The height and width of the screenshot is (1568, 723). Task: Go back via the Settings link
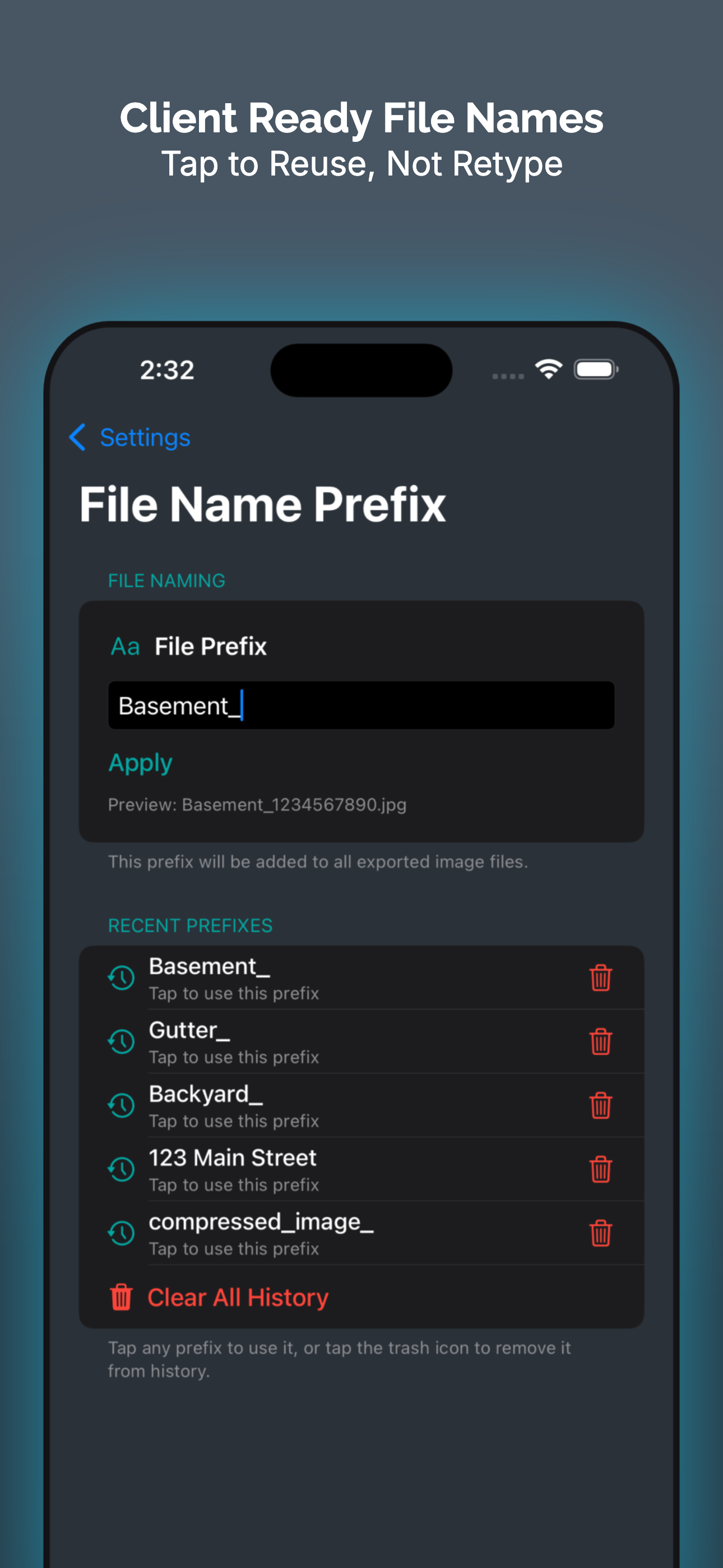145,437
